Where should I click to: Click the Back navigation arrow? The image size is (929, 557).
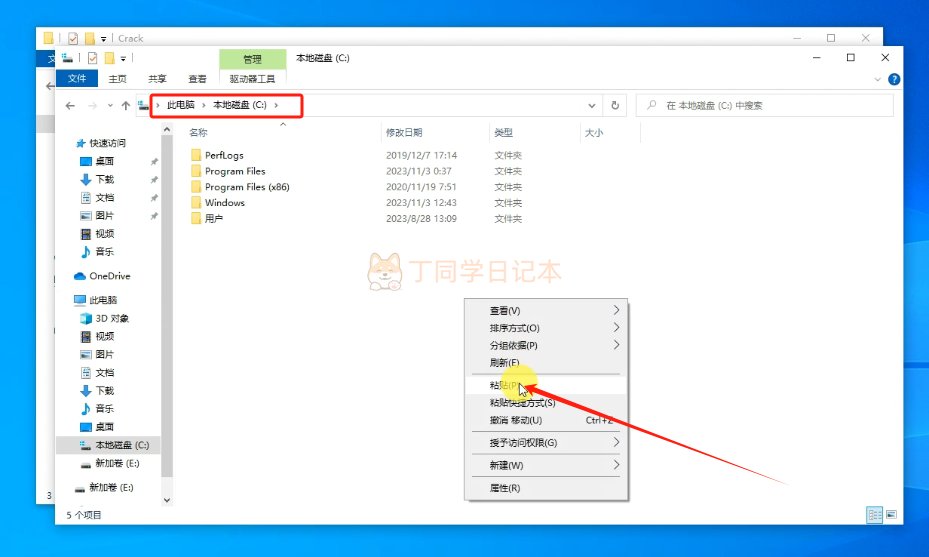(x=70, y=105)
